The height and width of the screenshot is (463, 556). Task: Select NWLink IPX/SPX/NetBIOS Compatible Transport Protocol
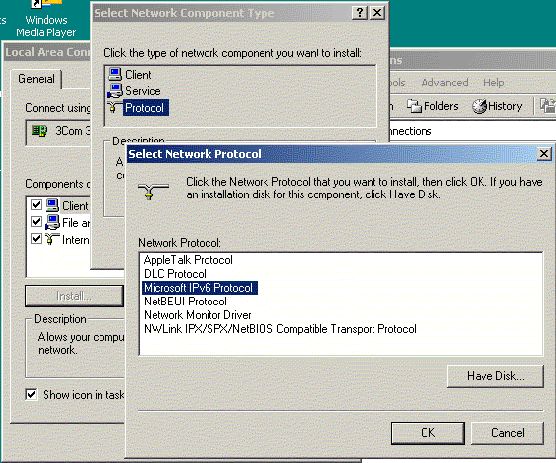pyautogui.click(x=280, y=329)
